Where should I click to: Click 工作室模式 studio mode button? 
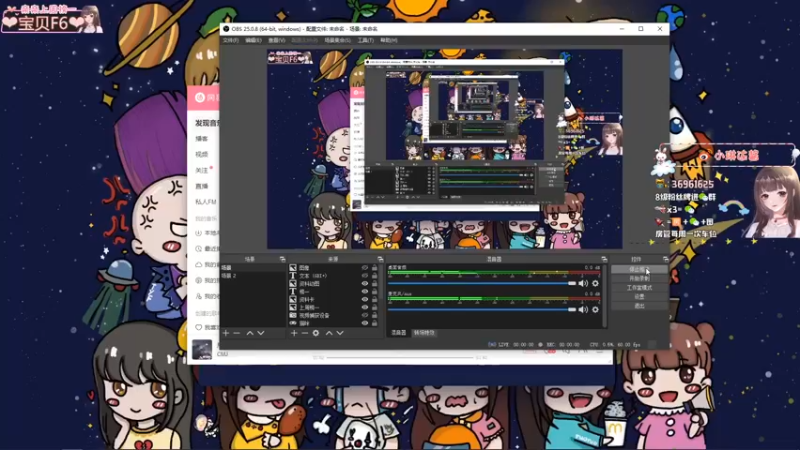(x=639, y=288)
